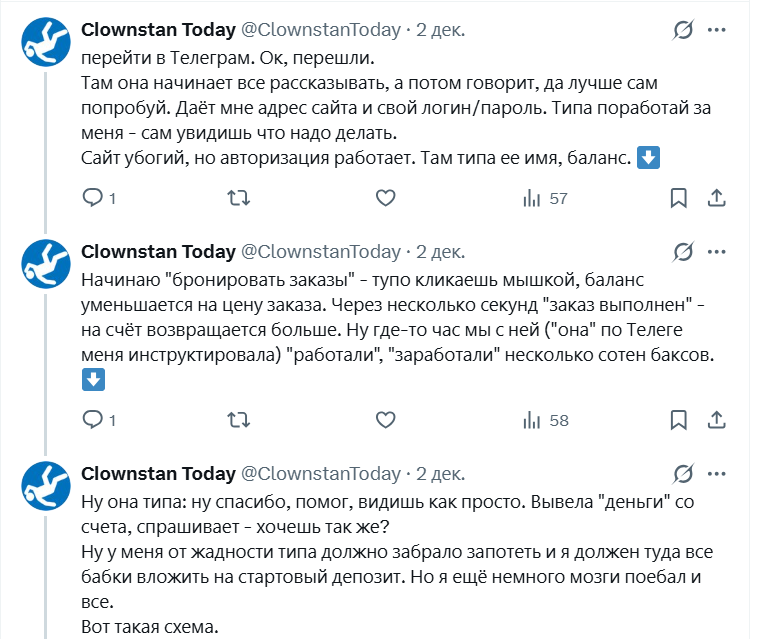The image size is (762, 639).
Task: Open more options on third tweet
Action: pos(716,473)
